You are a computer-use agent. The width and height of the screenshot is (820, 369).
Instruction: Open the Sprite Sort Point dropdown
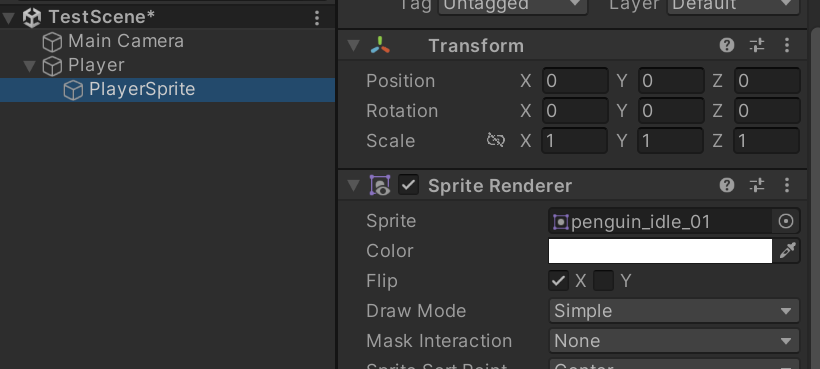pyautogui.click(x=674, y=364)
